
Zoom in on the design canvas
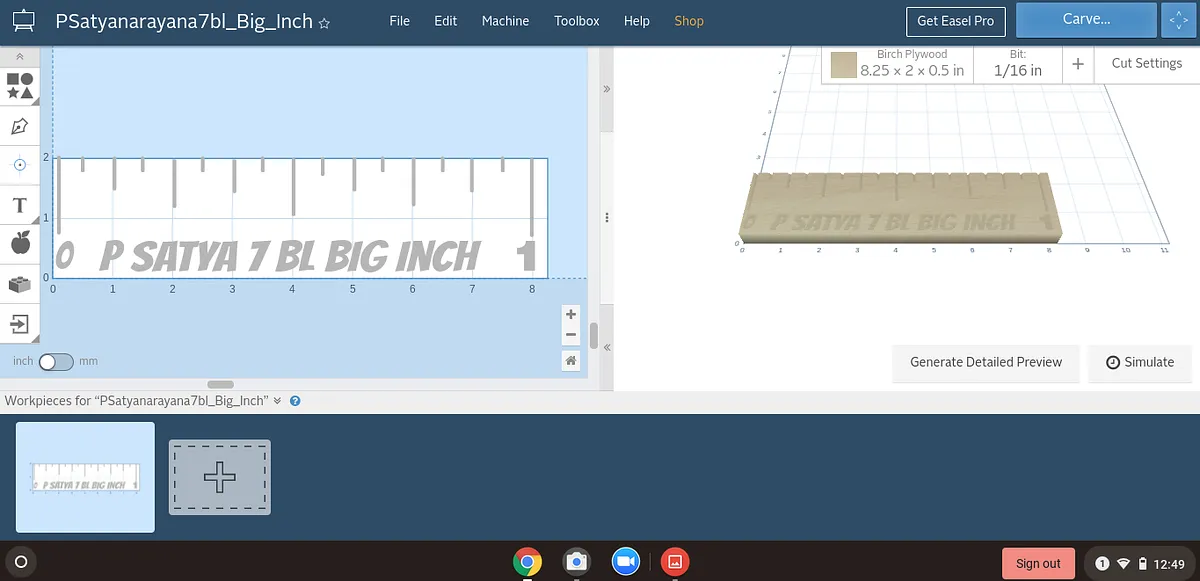(x=571, y=314)
